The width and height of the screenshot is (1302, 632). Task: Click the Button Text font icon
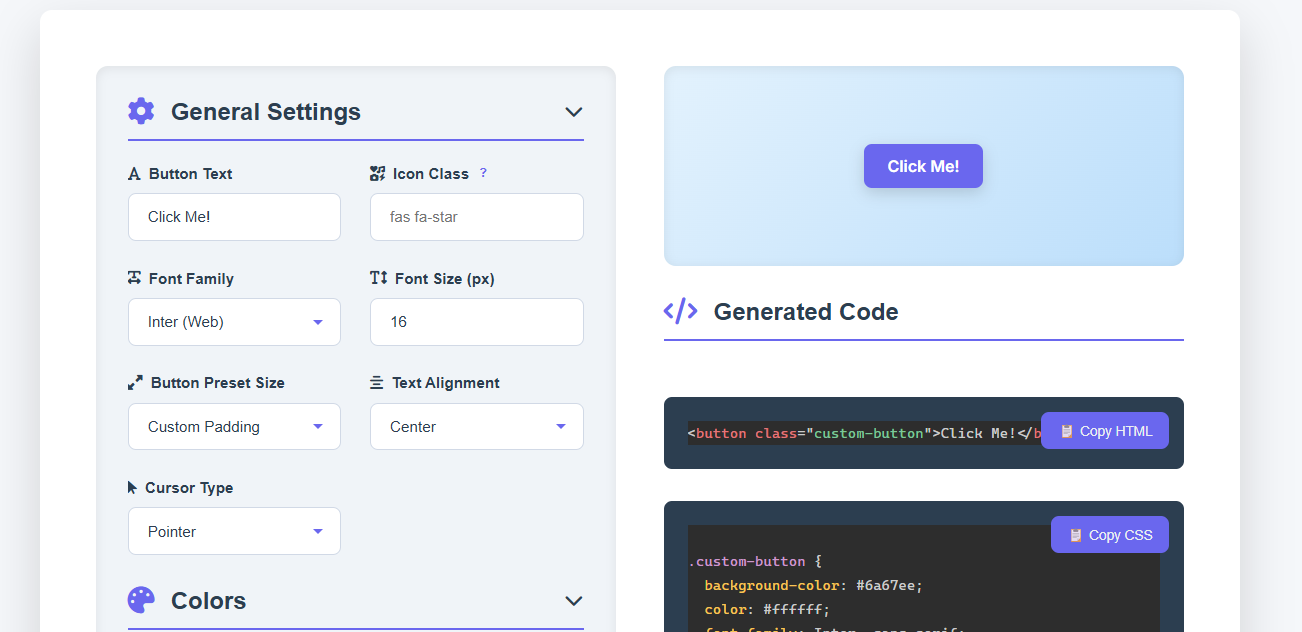tap(134, 174)
